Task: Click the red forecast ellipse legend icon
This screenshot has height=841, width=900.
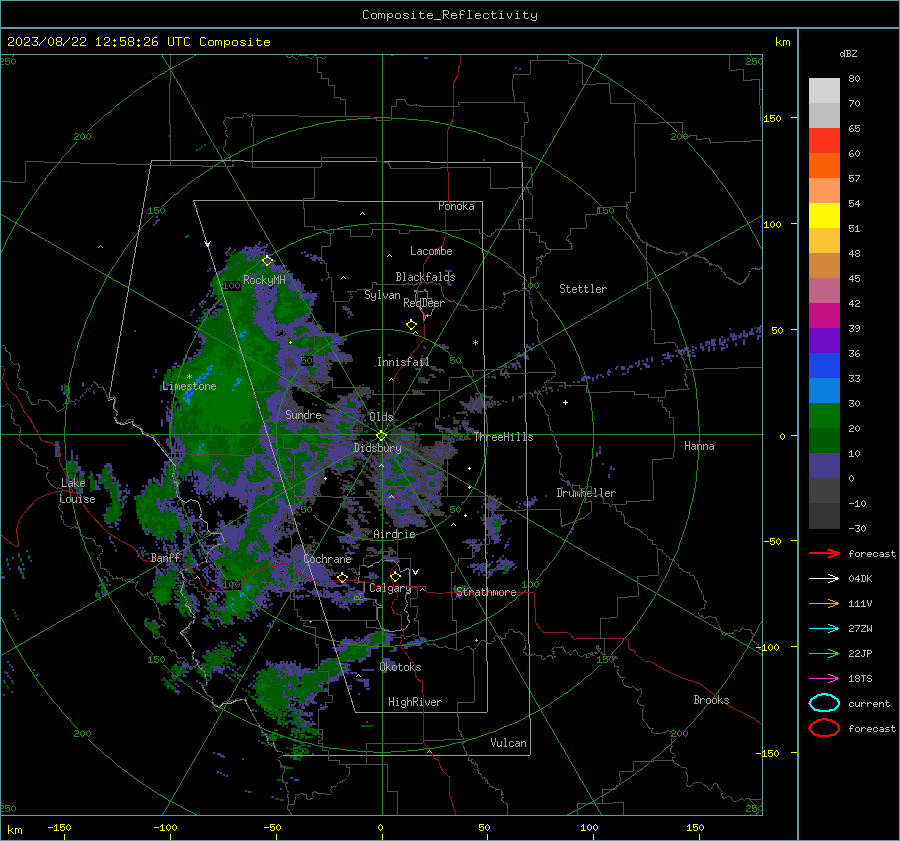Action: 824,728
